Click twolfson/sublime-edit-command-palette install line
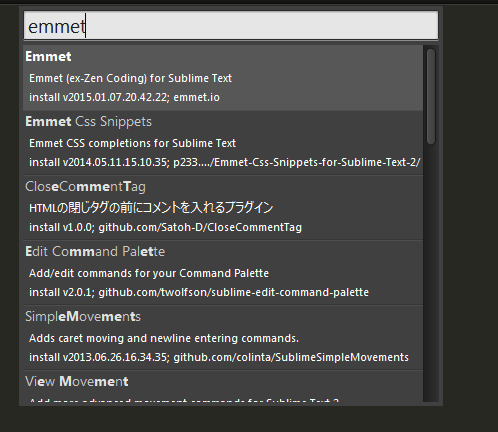The height and width of the screenshot is (432, 498). [199, 292]
